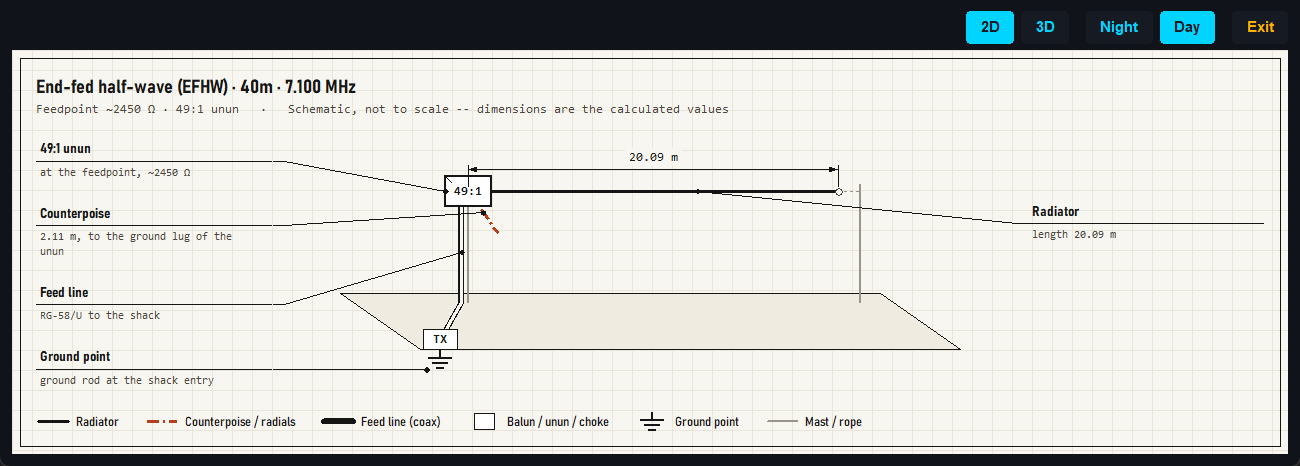
Task: Click the thick radiator wire in diagram
Action: tap(664, 191)
